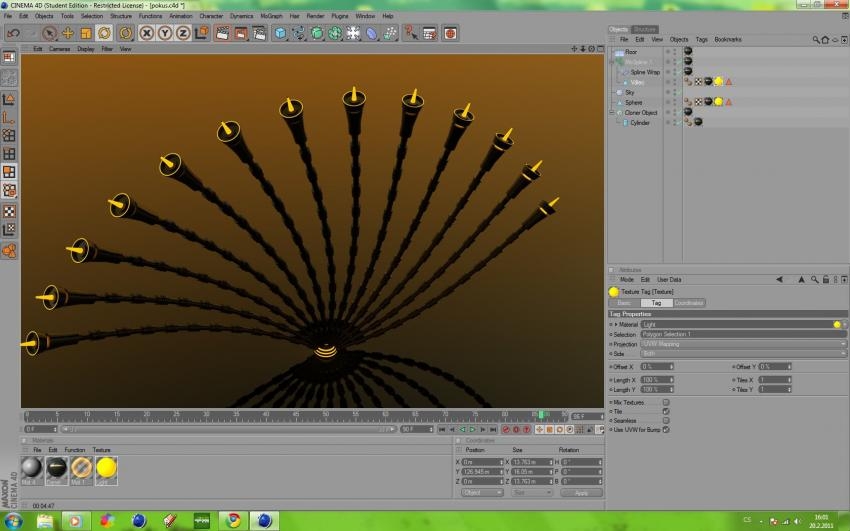Open the Plugins menu
This screenshot has width=850, height=531.
click(x=340, y=16)
